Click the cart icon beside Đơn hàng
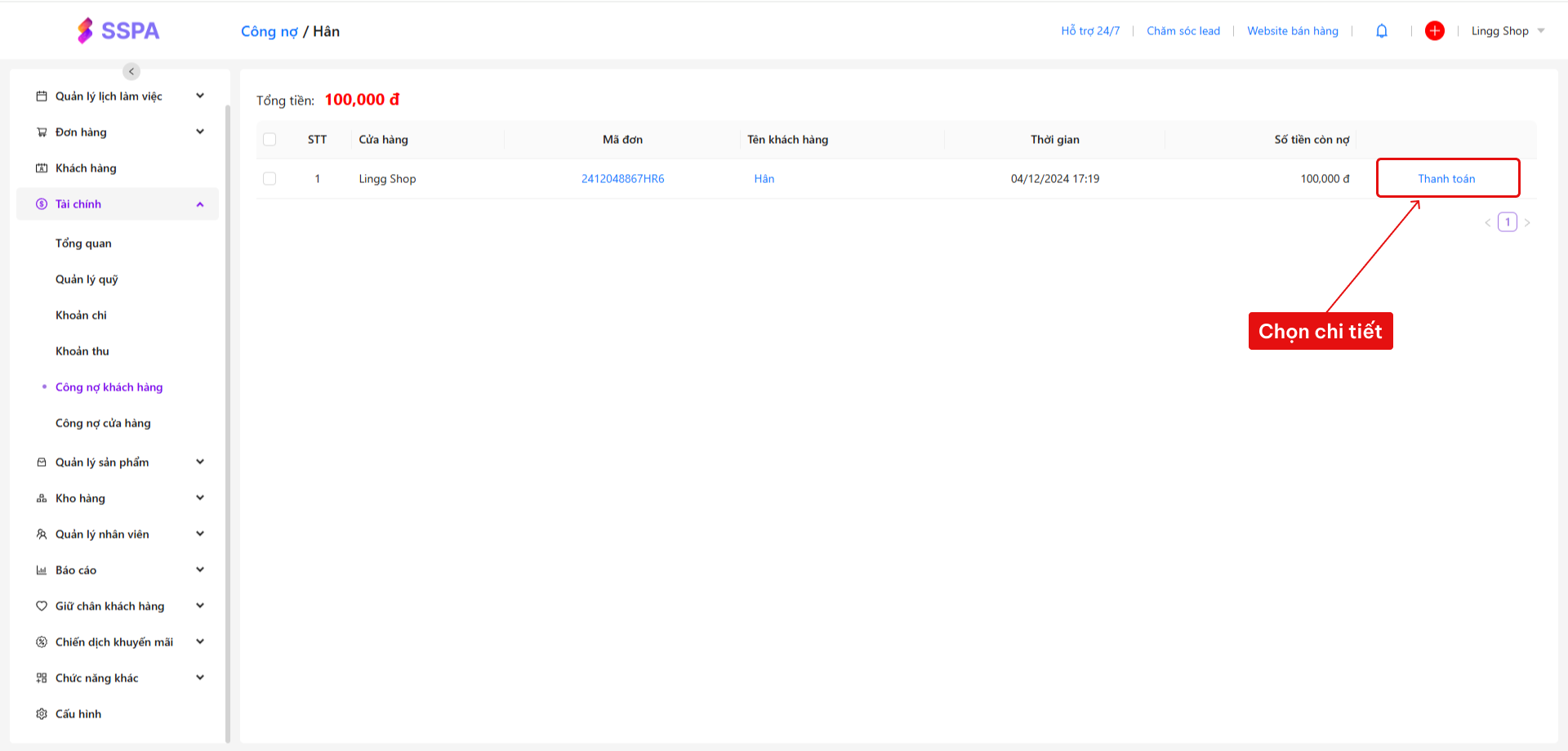Image resolution: width=1568 pixels, height=751 pixels. tap(42, 132)
